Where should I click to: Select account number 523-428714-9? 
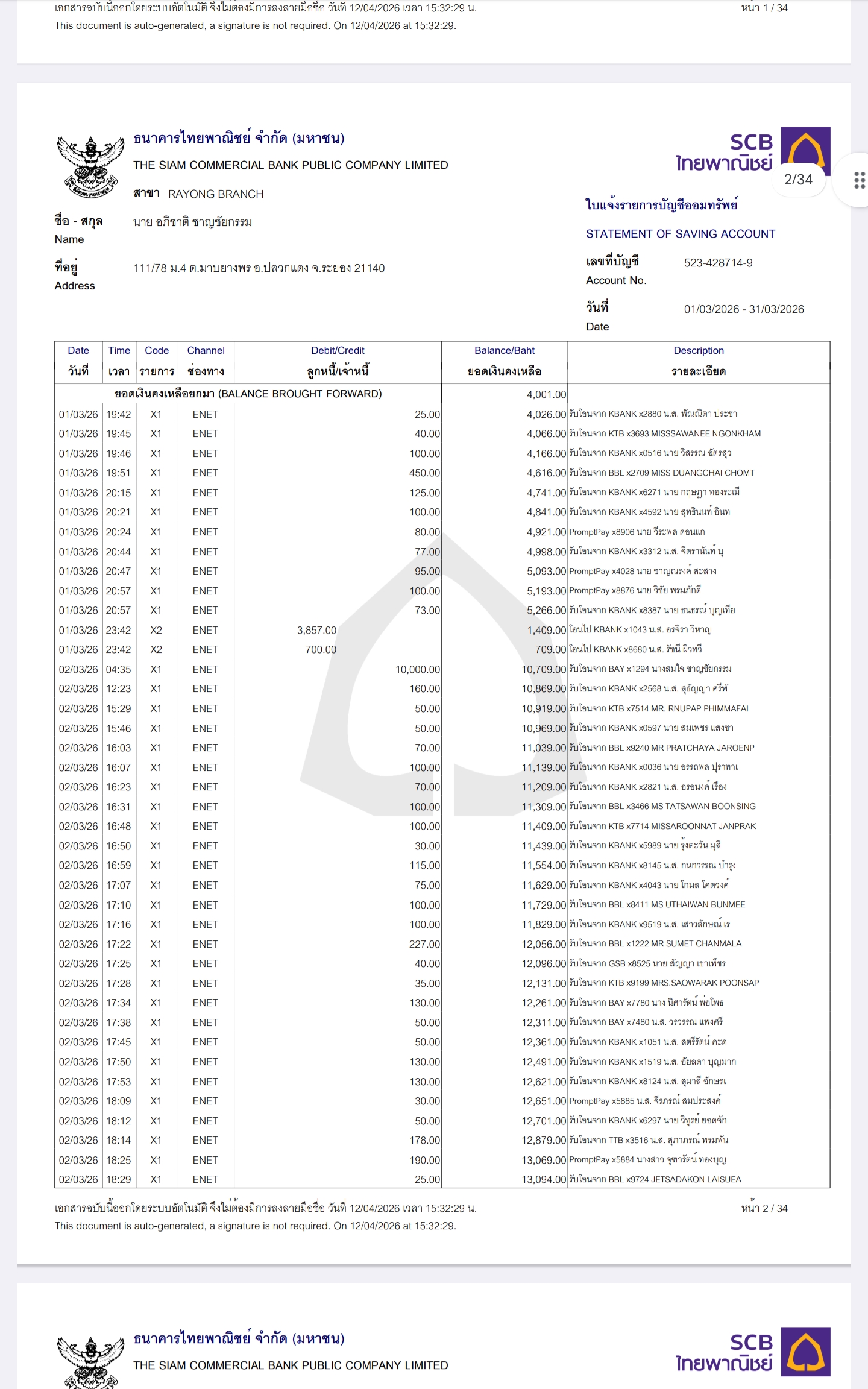718,263
